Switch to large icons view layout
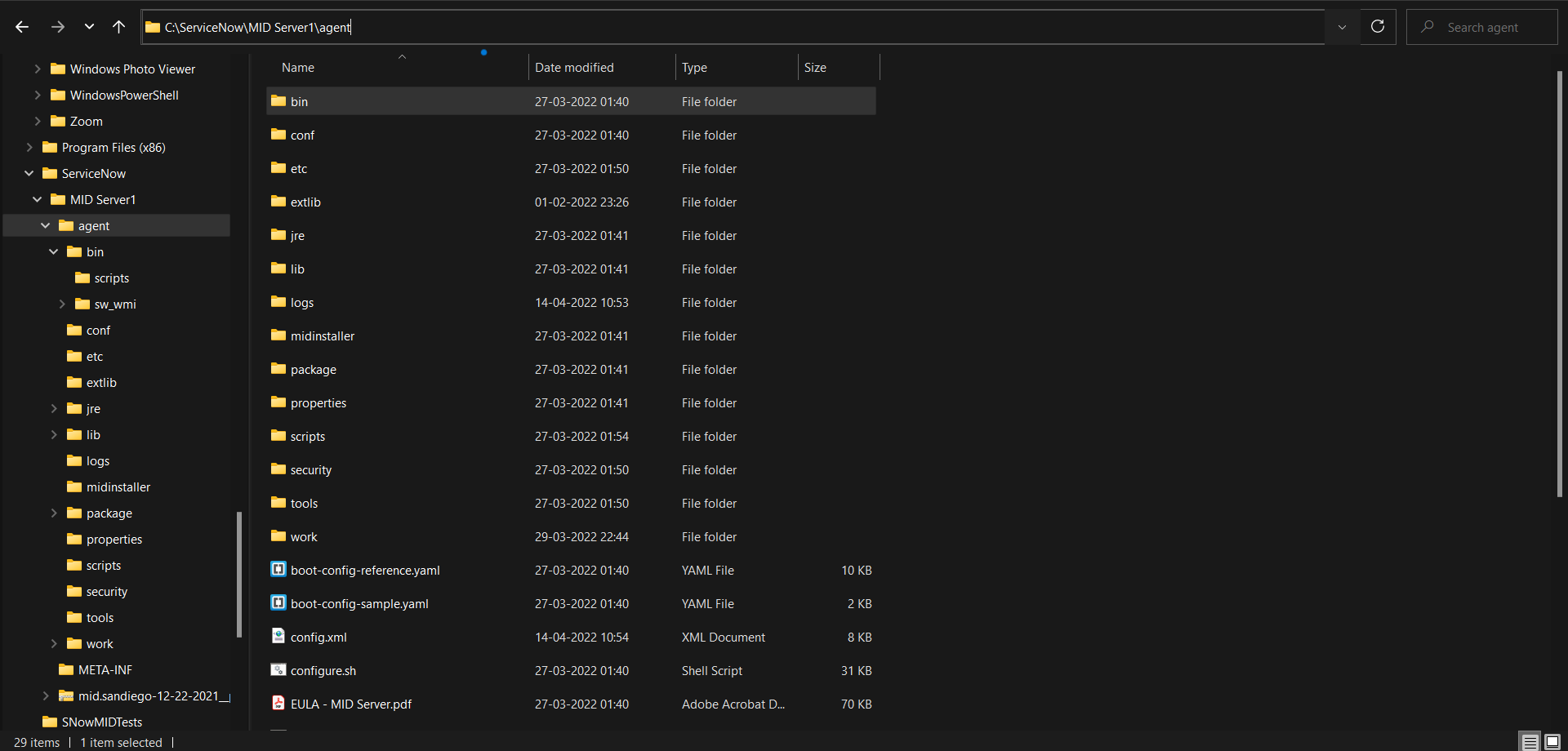 point(1552,742)
